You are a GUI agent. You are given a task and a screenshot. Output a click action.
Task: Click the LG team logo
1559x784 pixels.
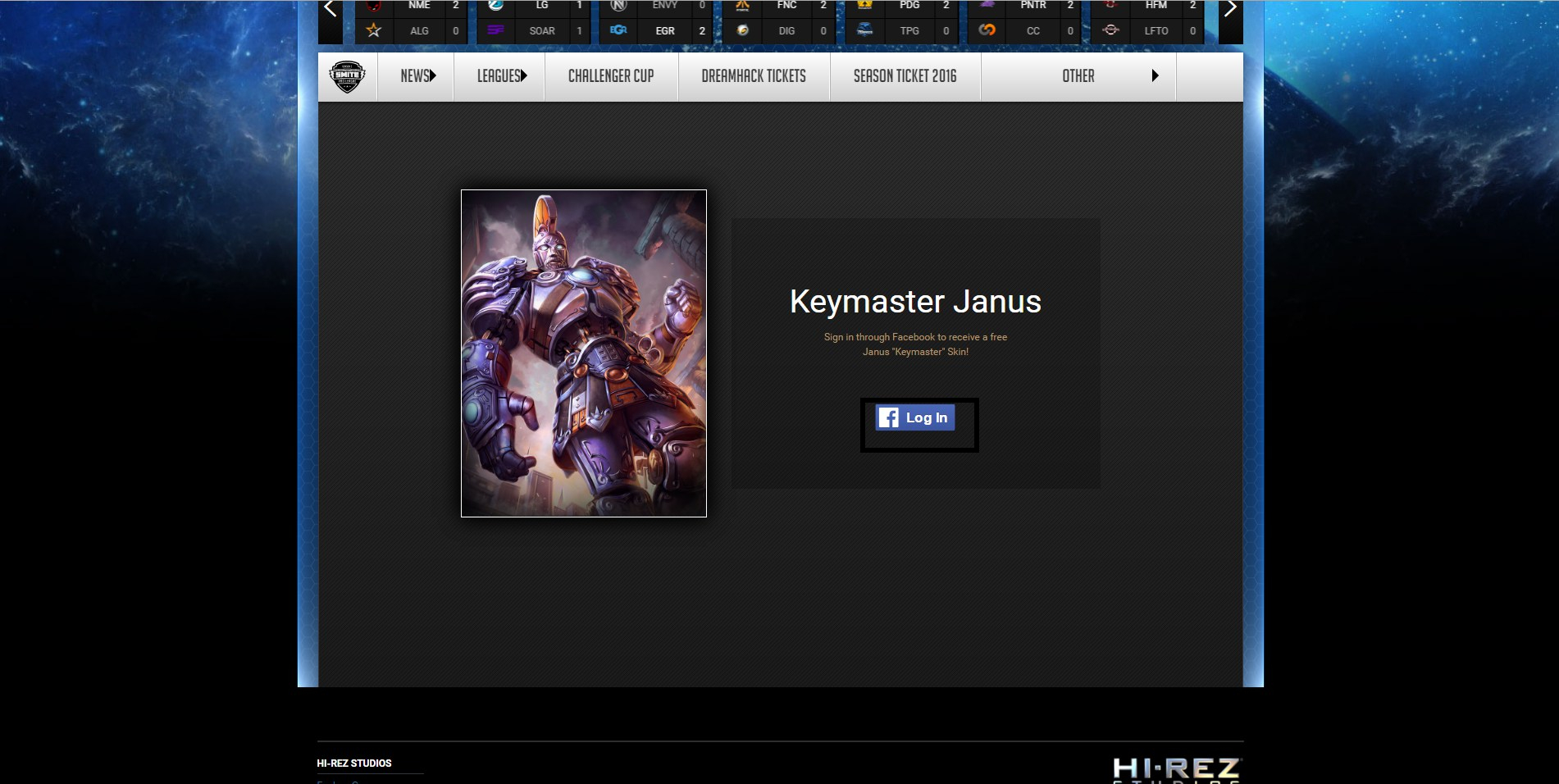(x=495, y=5)
